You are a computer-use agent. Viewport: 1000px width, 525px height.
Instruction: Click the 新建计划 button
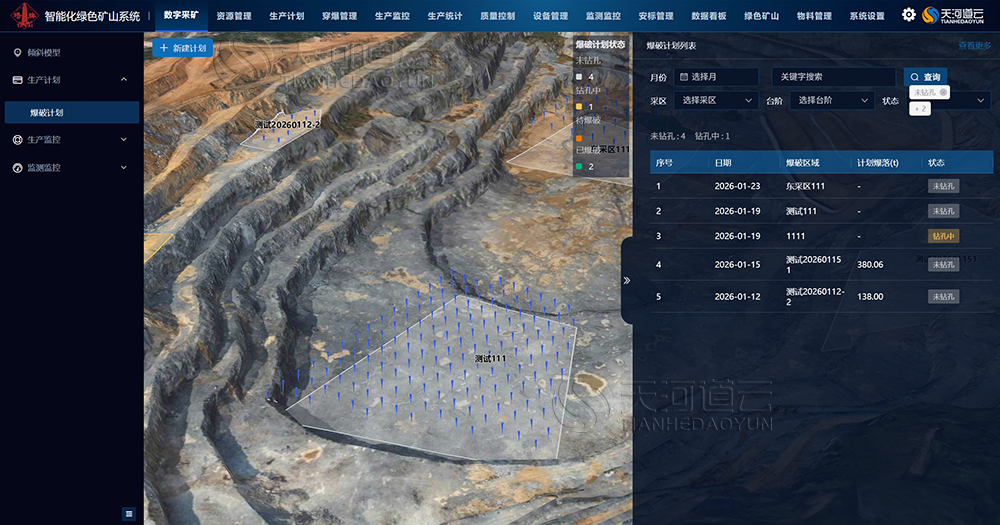[x=182, y=48]
